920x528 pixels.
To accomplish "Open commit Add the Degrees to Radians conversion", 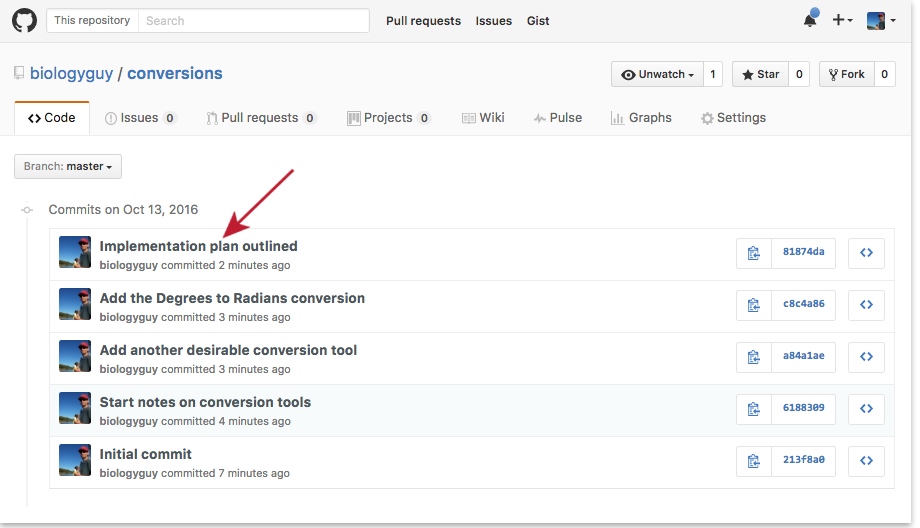I will (x=232, y=298).
